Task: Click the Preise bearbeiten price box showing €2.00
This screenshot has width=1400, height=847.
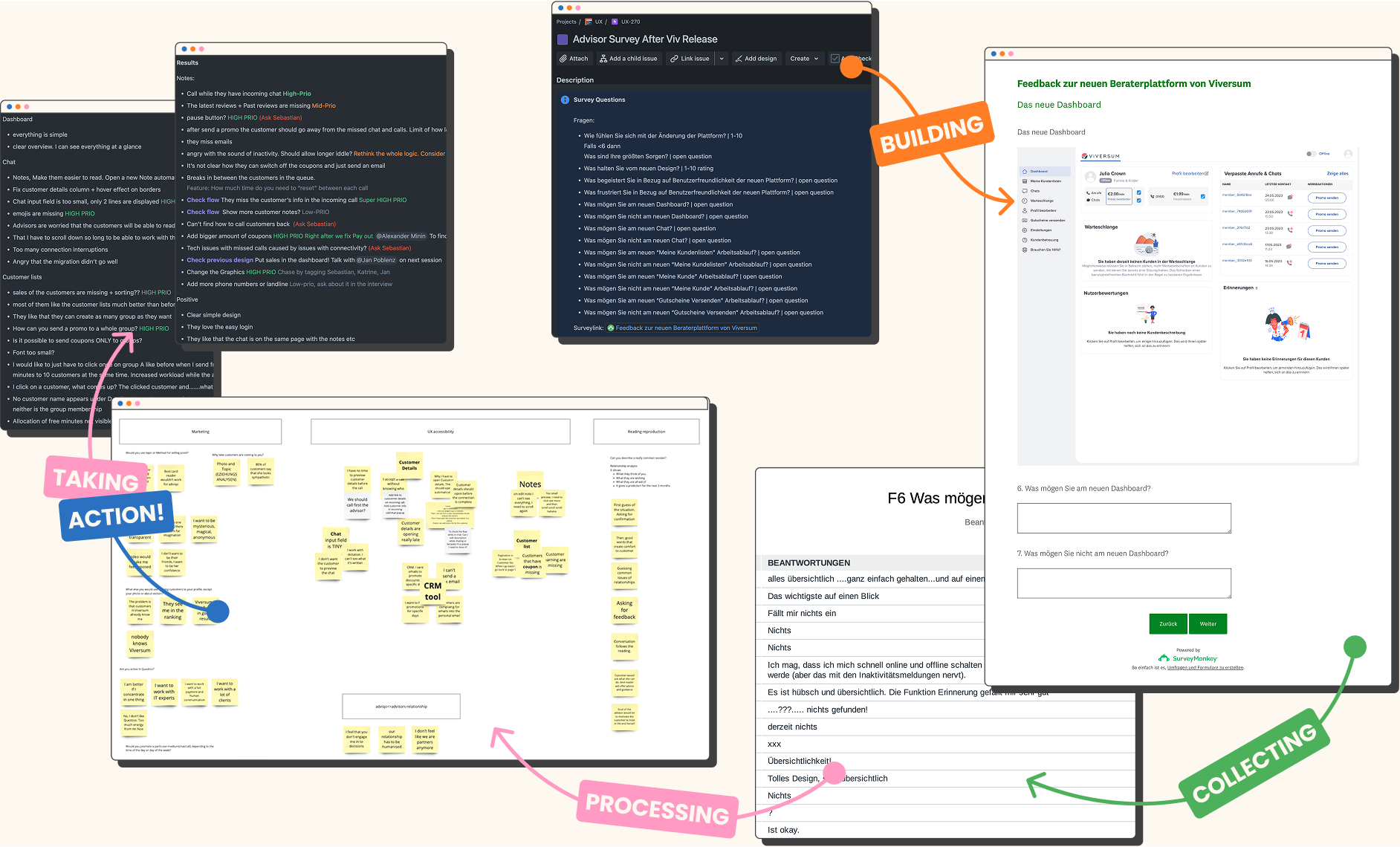Action: (1119, 196)
